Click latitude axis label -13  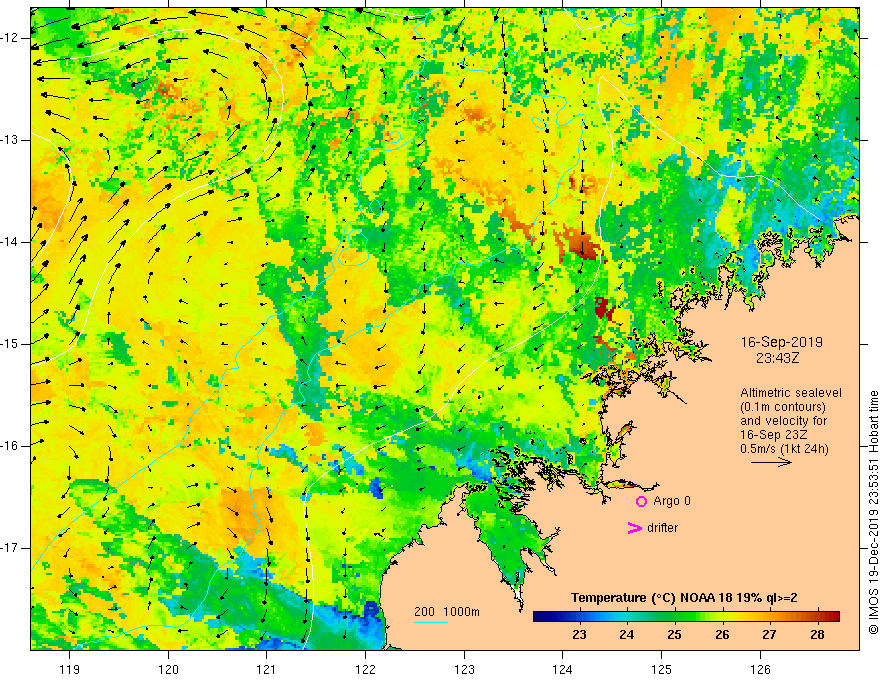(x=11, y=140)
